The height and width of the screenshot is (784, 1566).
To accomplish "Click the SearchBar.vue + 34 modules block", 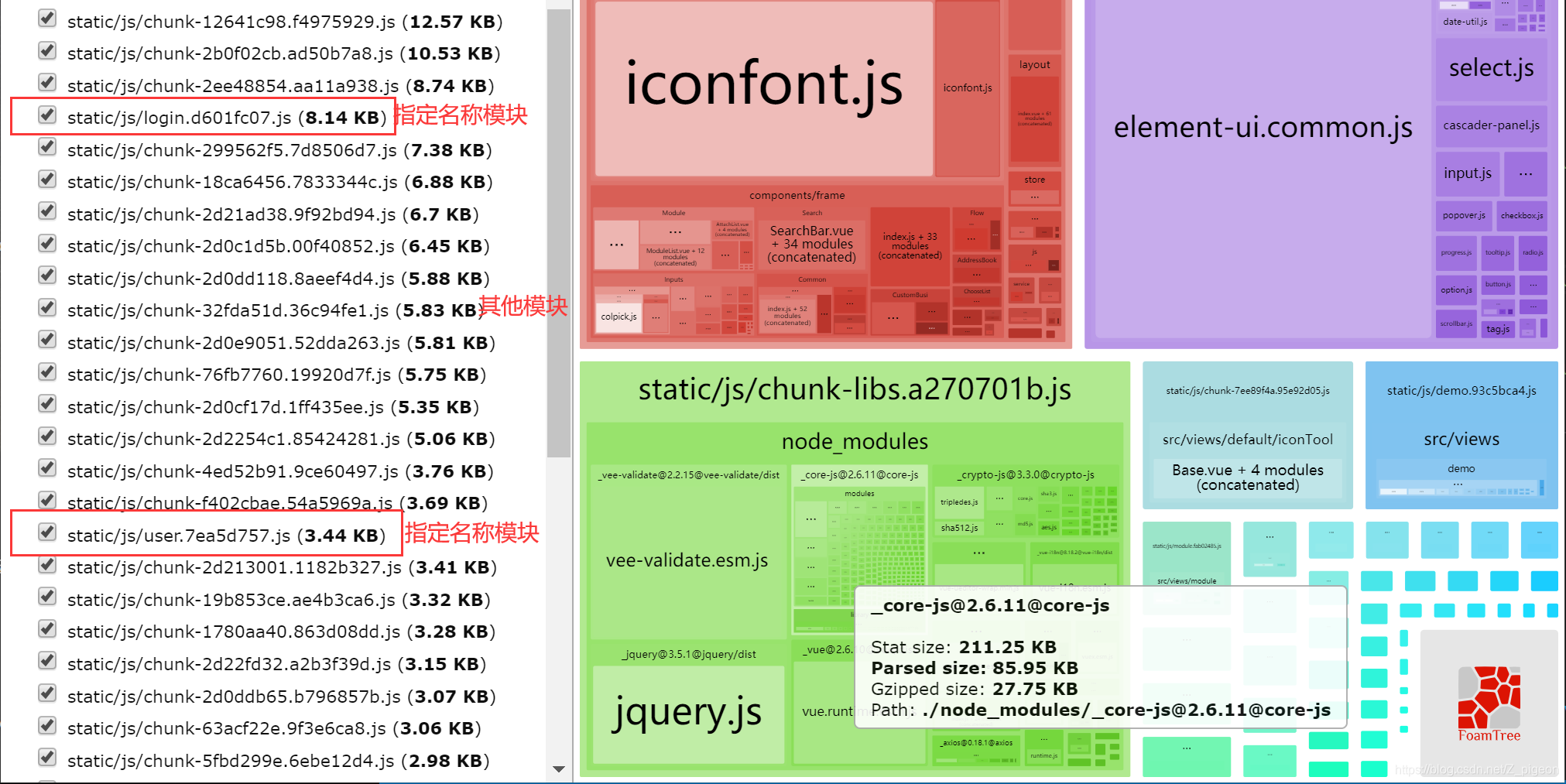I will [811, 244].
